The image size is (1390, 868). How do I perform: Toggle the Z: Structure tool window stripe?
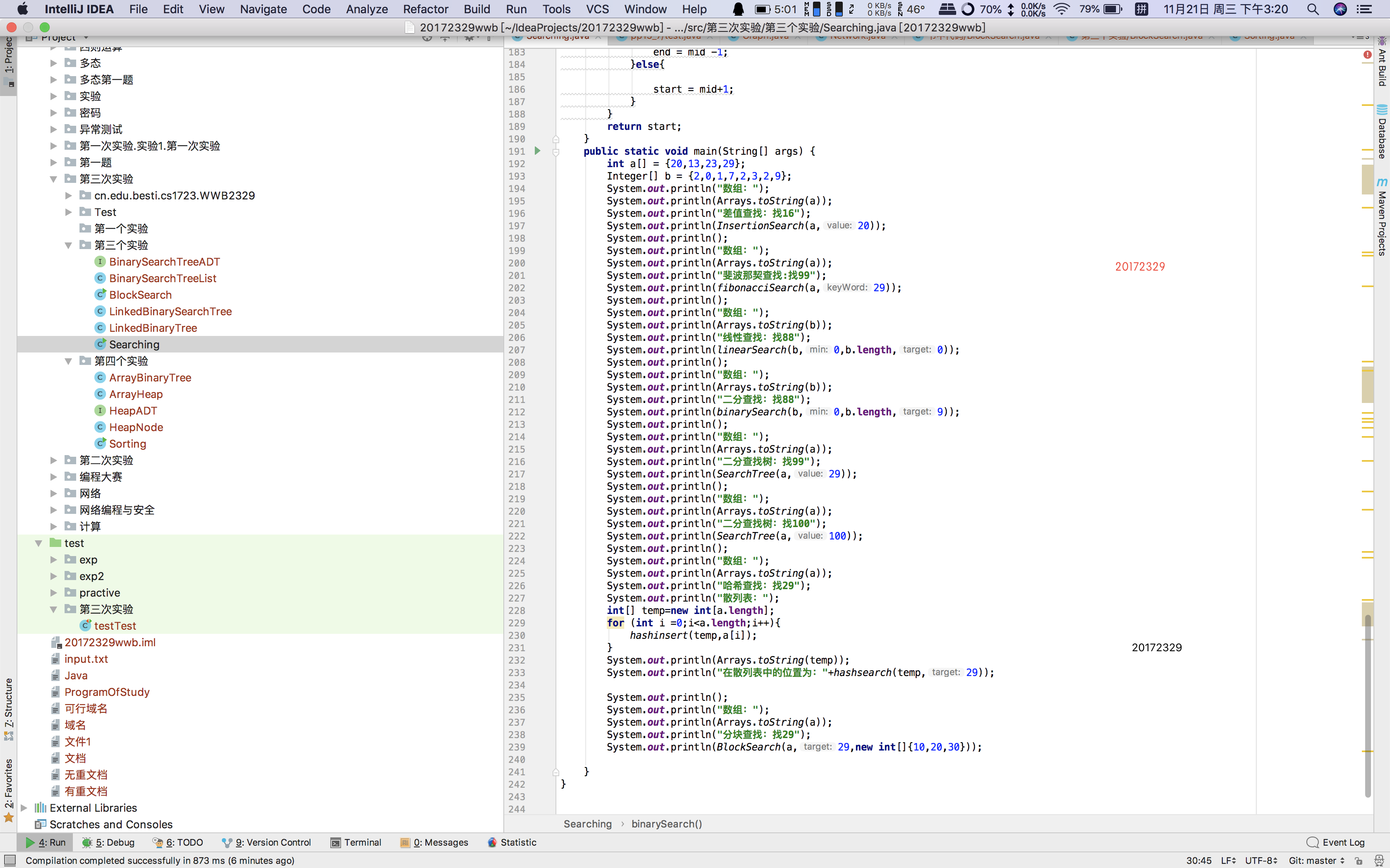8,710
